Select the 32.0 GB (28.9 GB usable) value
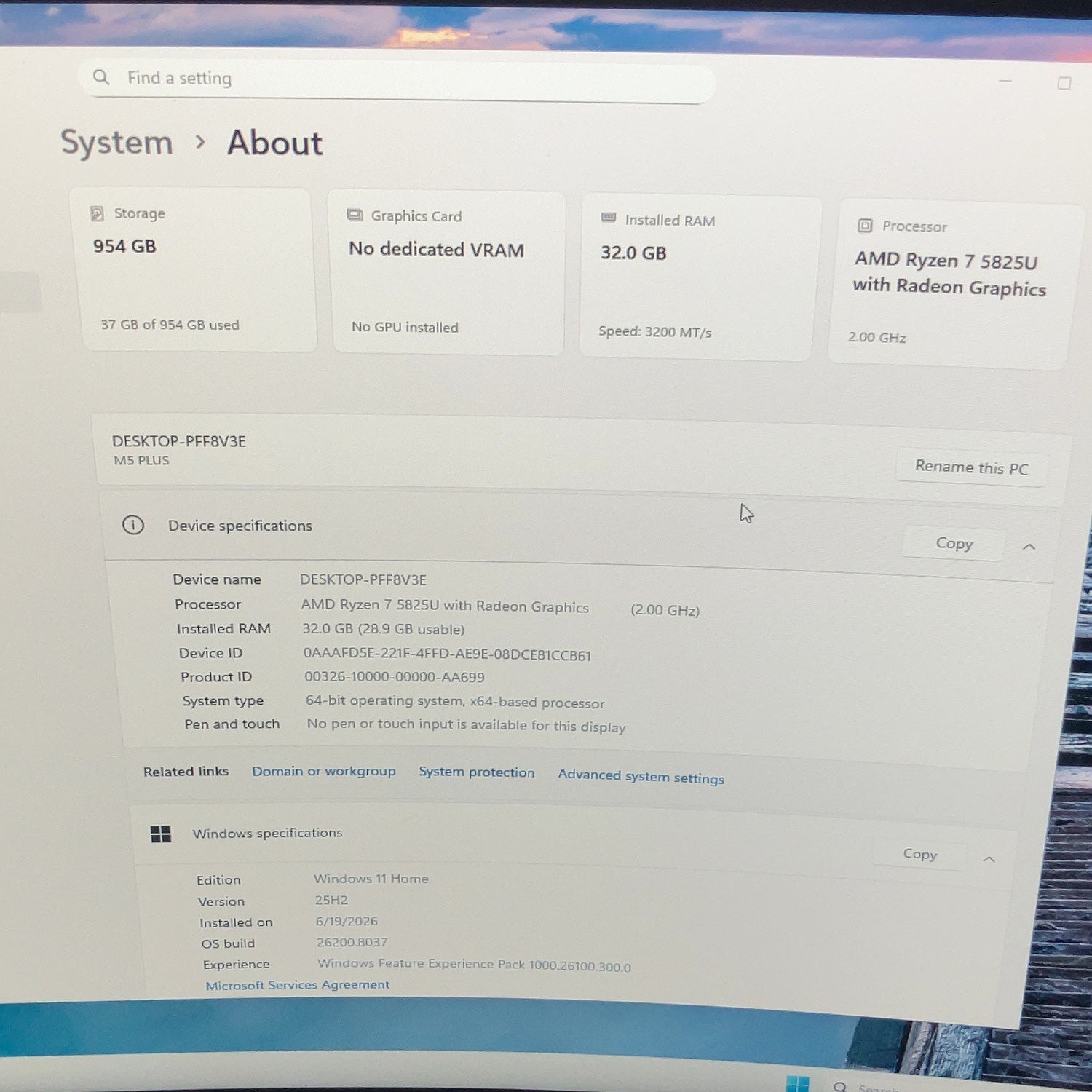Image resolution: width=1092 pixels, height=1092 pixels. [x=384, y=629]
